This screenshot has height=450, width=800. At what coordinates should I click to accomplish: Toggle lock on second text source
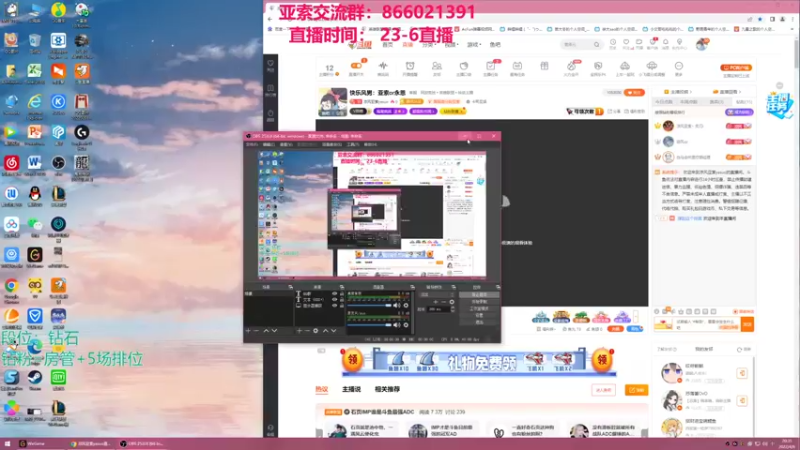point(342,299)
